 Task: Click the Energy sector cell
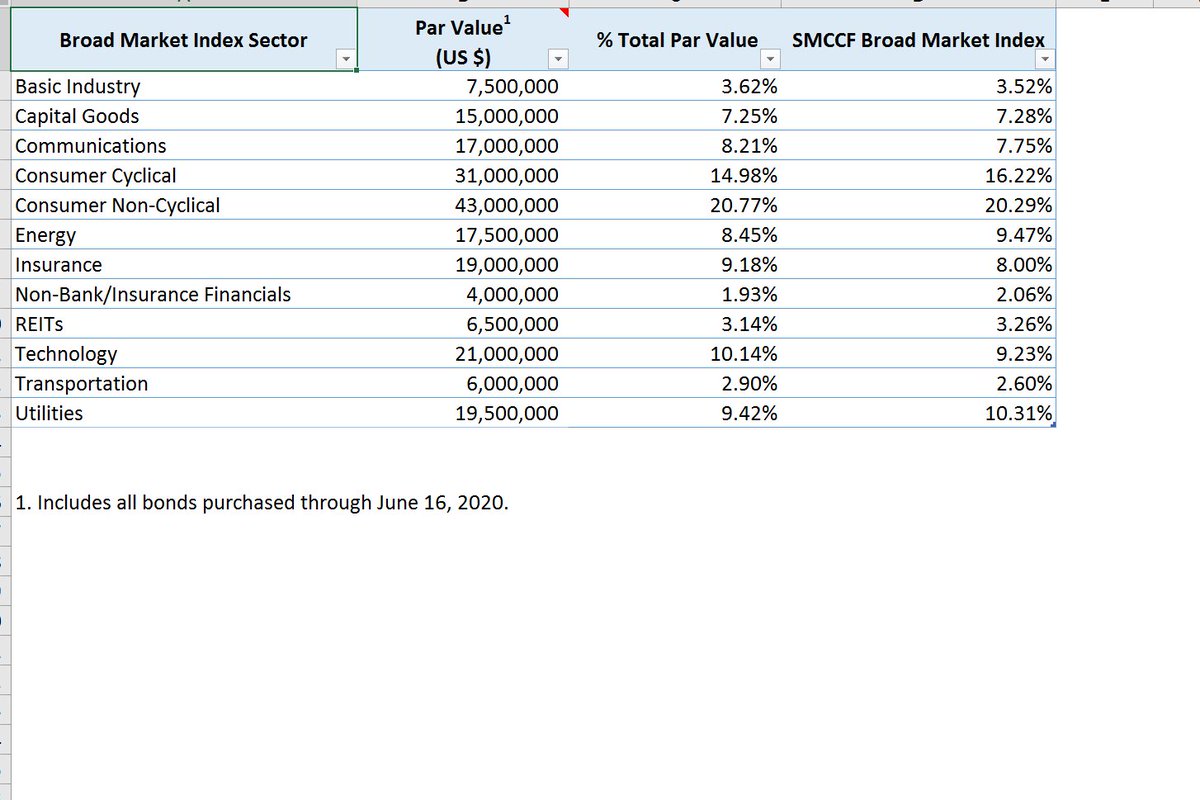pyautogui.click(x=185, y=235)
